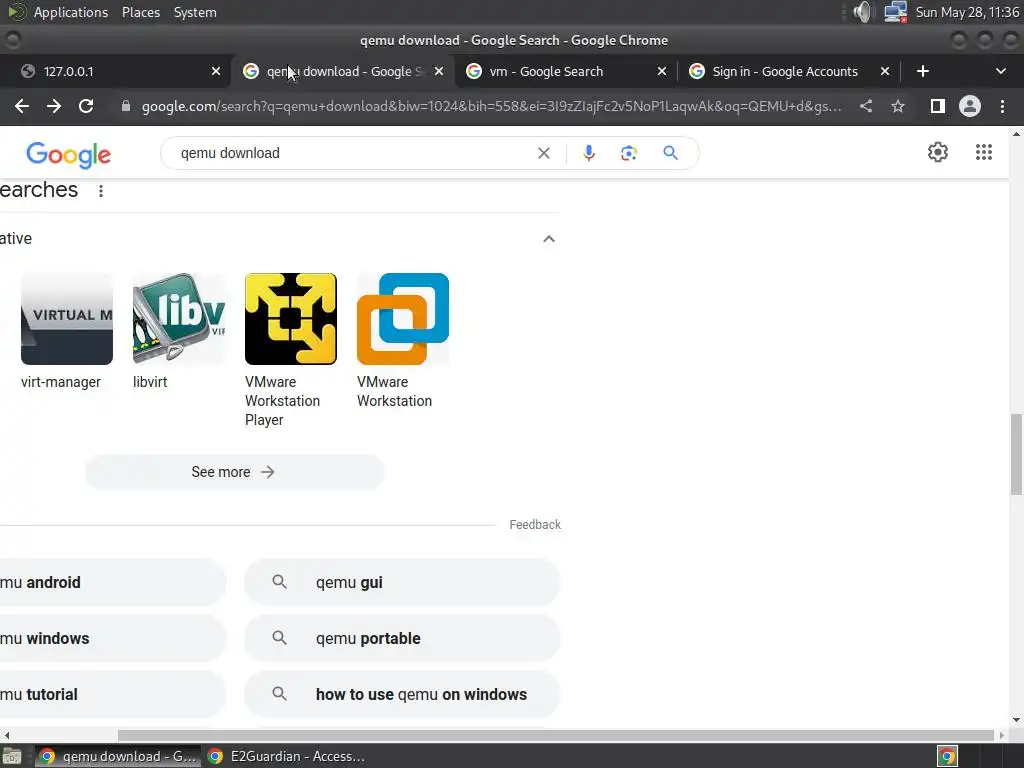Click the Chrome icon in bottom-right panel
The width and height of the screenshot is (1024, 768).
[x=947, y=756]
